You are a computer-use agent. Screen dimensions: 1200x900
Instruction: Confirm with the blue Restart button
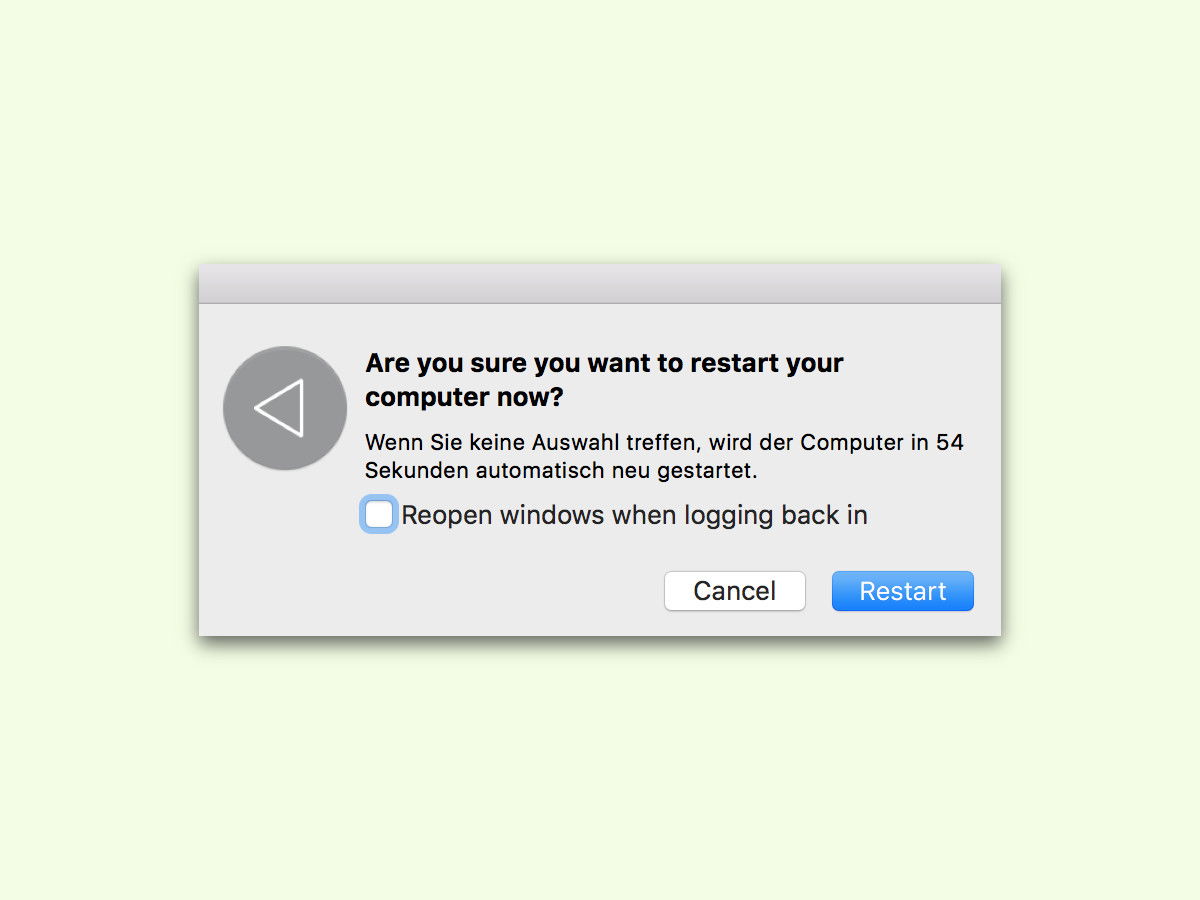(903, 591)
